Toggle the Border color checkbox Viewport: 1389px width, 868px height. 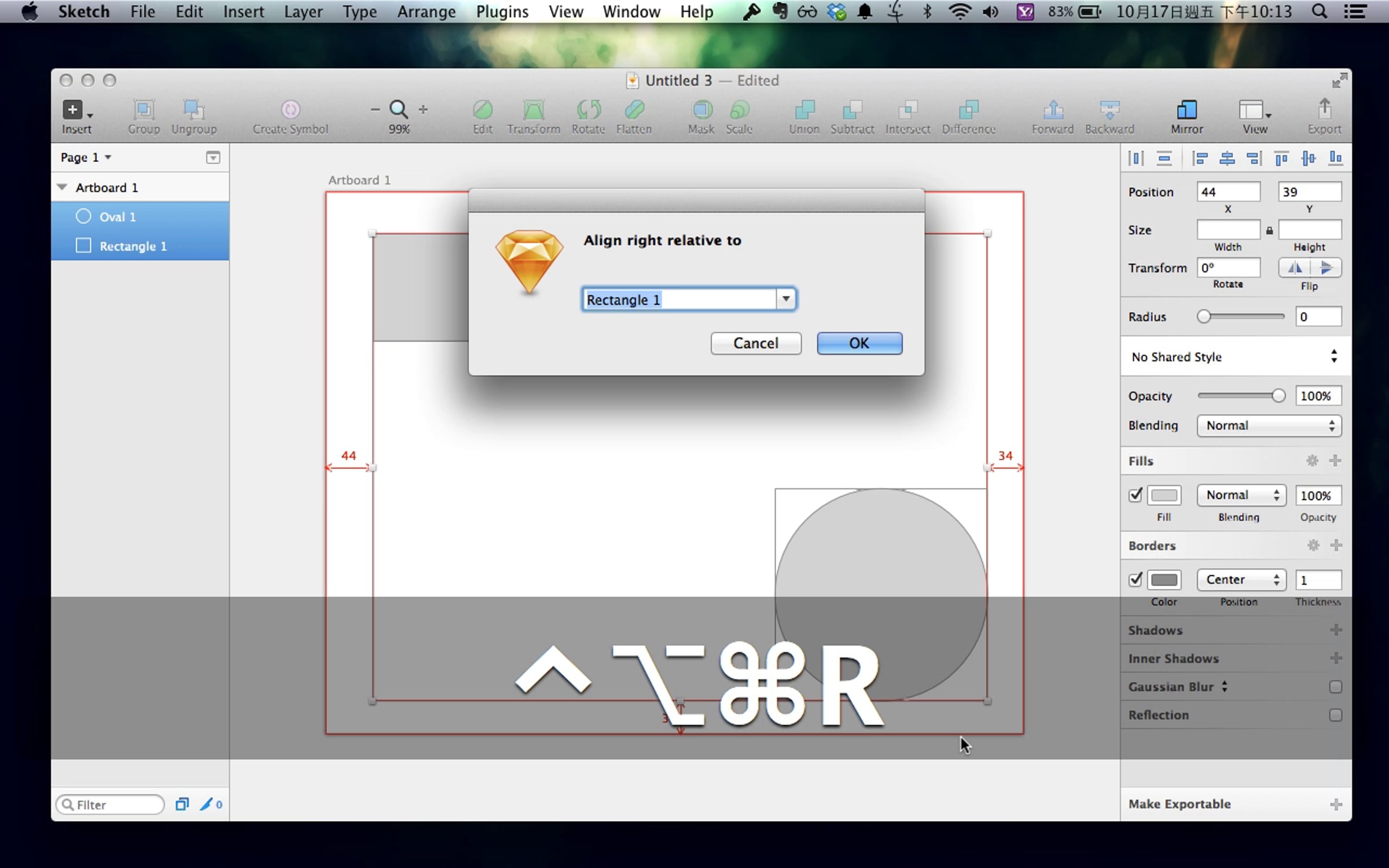point(1136,579)
